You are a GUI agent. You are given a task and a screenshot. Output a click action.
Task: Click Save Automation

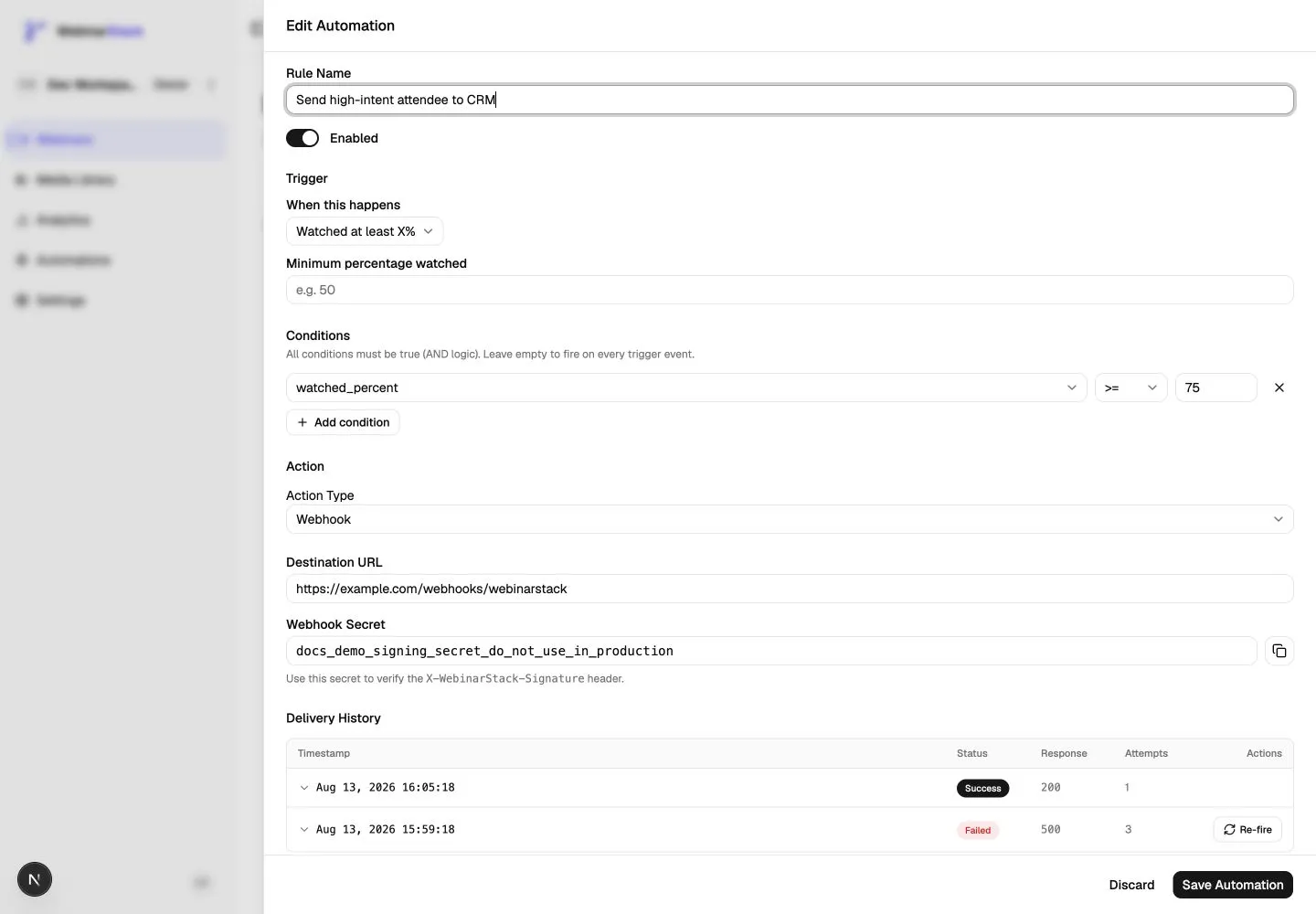point(1232,885)
